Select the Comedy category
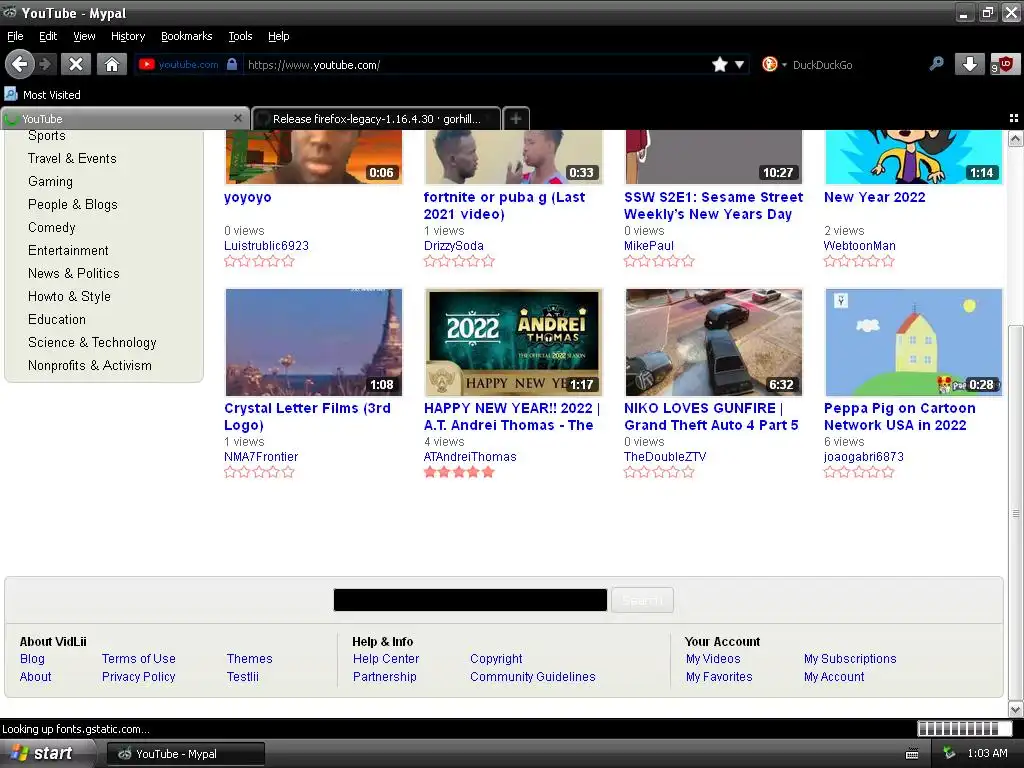 point(52,227)
